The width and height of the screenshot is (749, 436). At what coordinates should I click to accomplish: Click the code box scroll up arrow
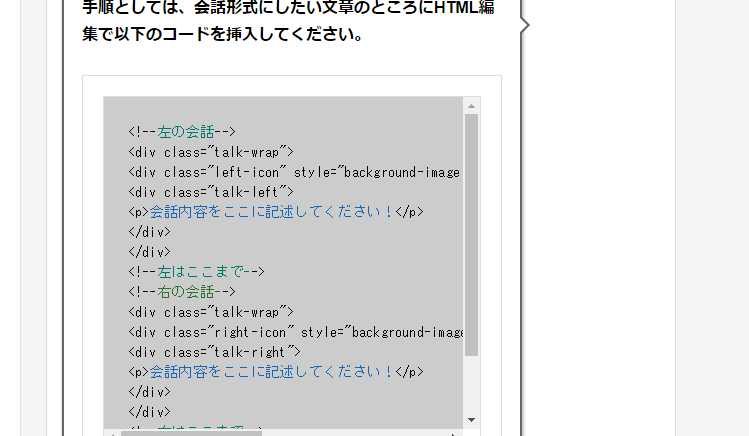[x=471, y=106]
